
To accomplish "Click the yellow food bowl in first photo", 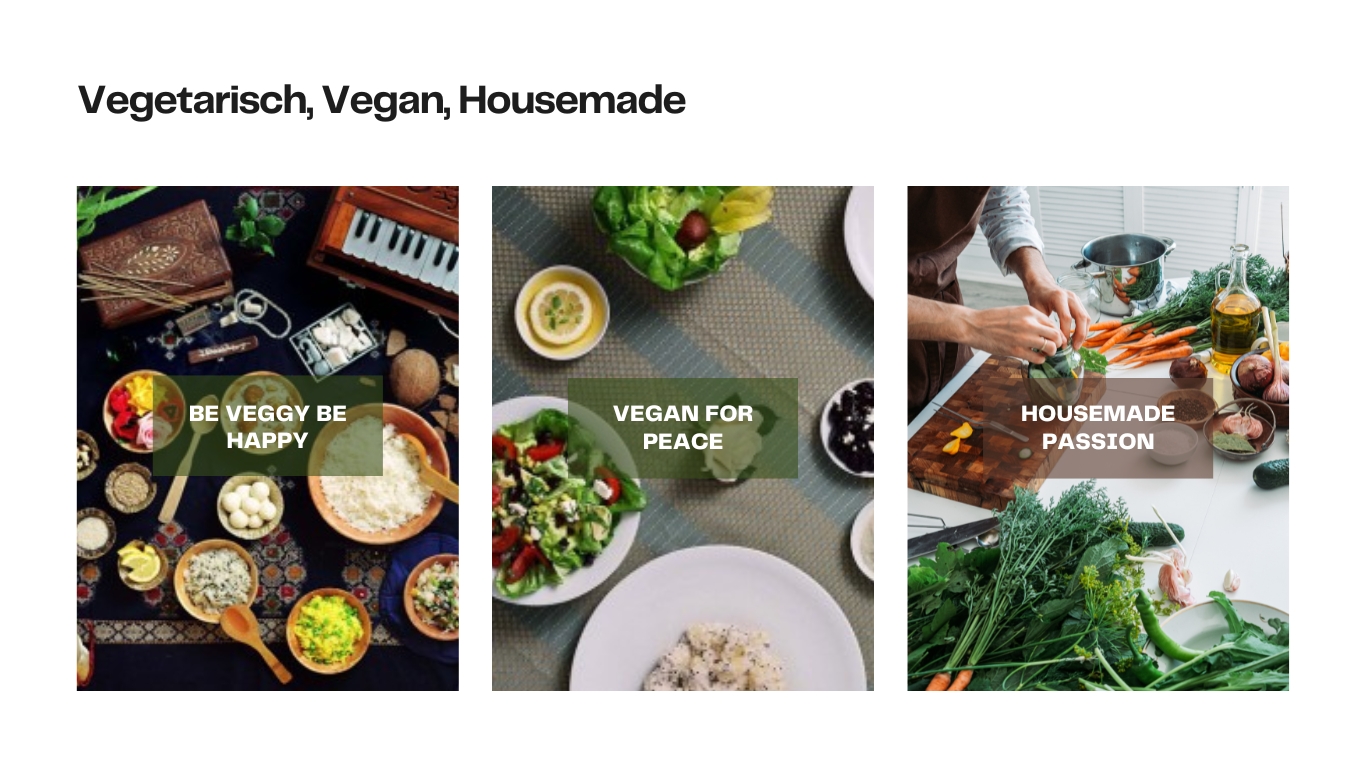I will click(329, 631).
